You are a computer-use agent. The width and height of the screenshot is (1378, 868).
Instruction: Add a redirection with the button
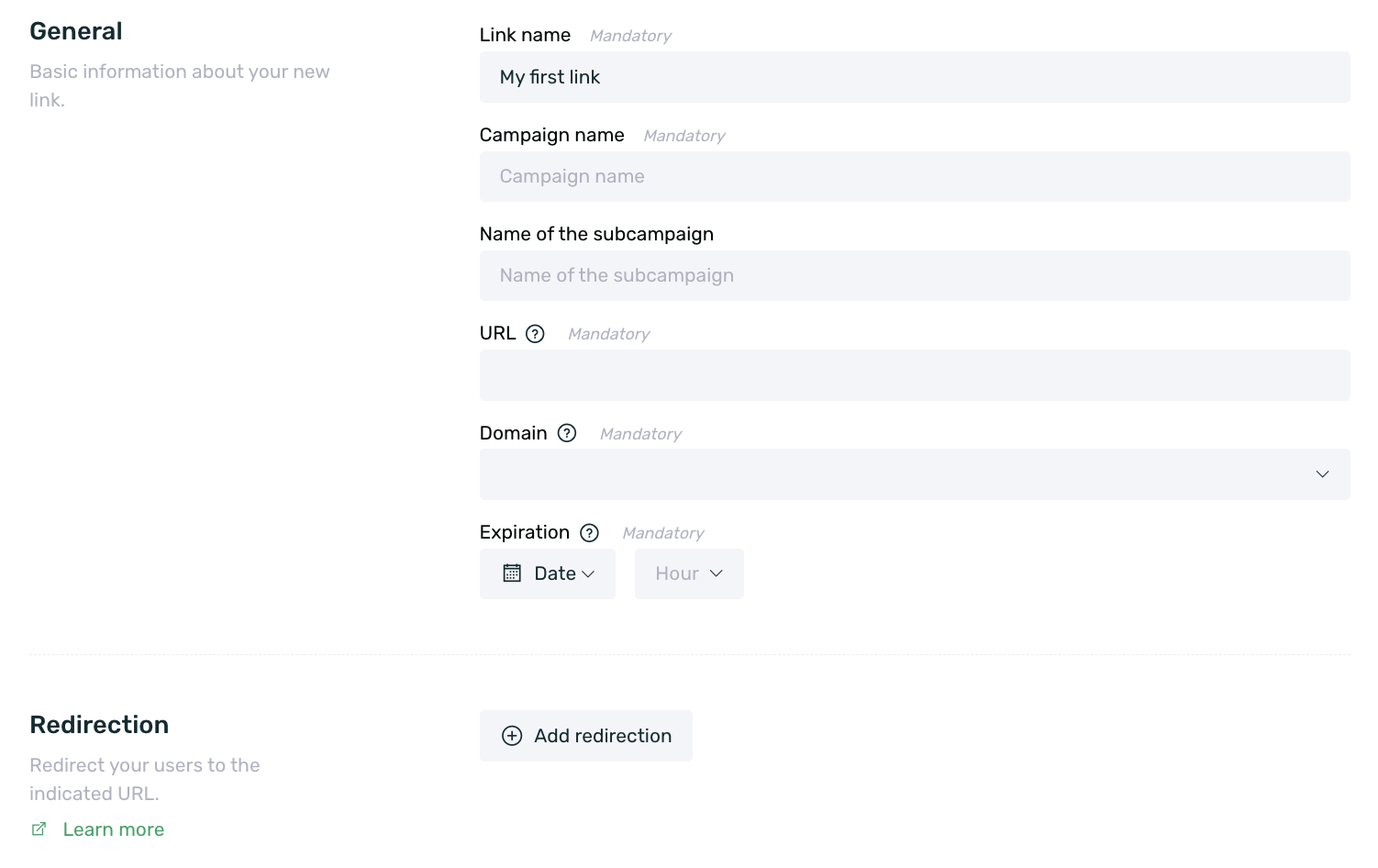point(586,736)
